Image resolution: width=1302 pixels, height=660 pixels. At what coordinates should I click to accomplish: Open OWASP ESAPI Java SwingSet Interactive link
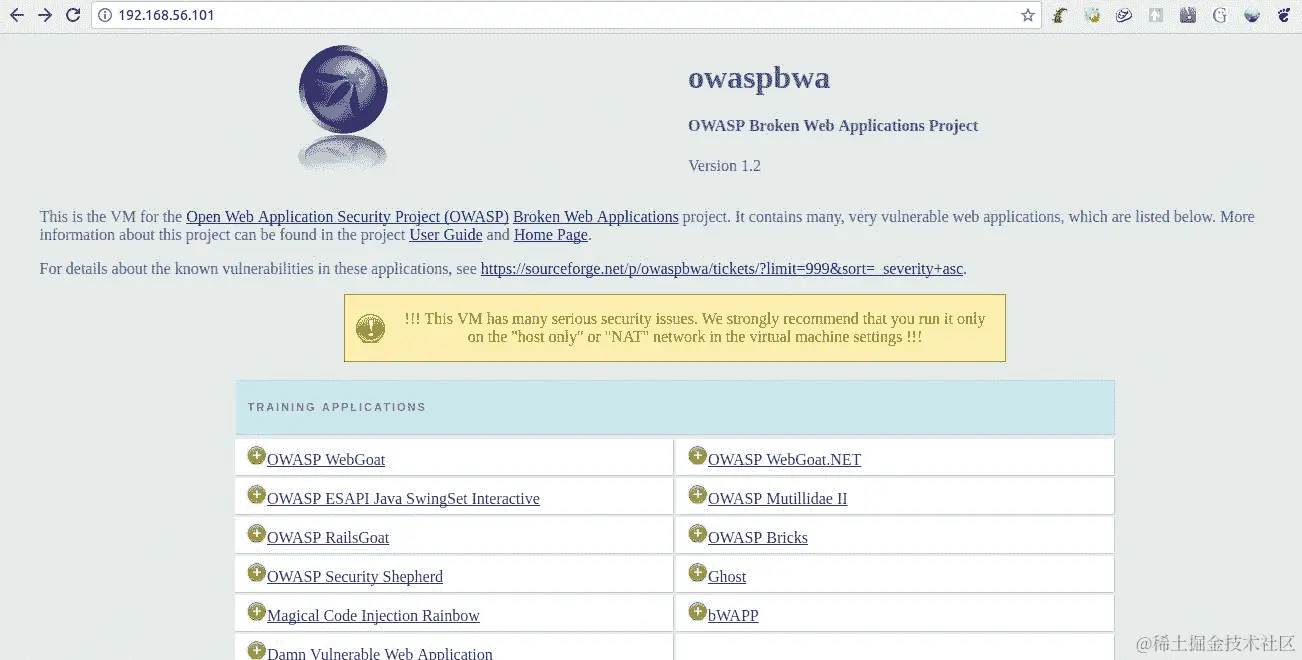[x=403, y=499]
